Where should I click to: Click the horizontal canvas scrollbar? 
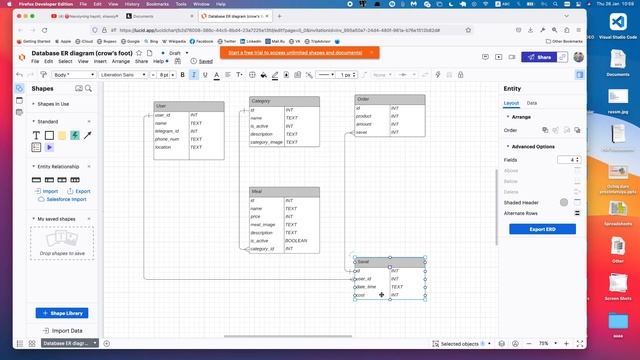(288, 336)
